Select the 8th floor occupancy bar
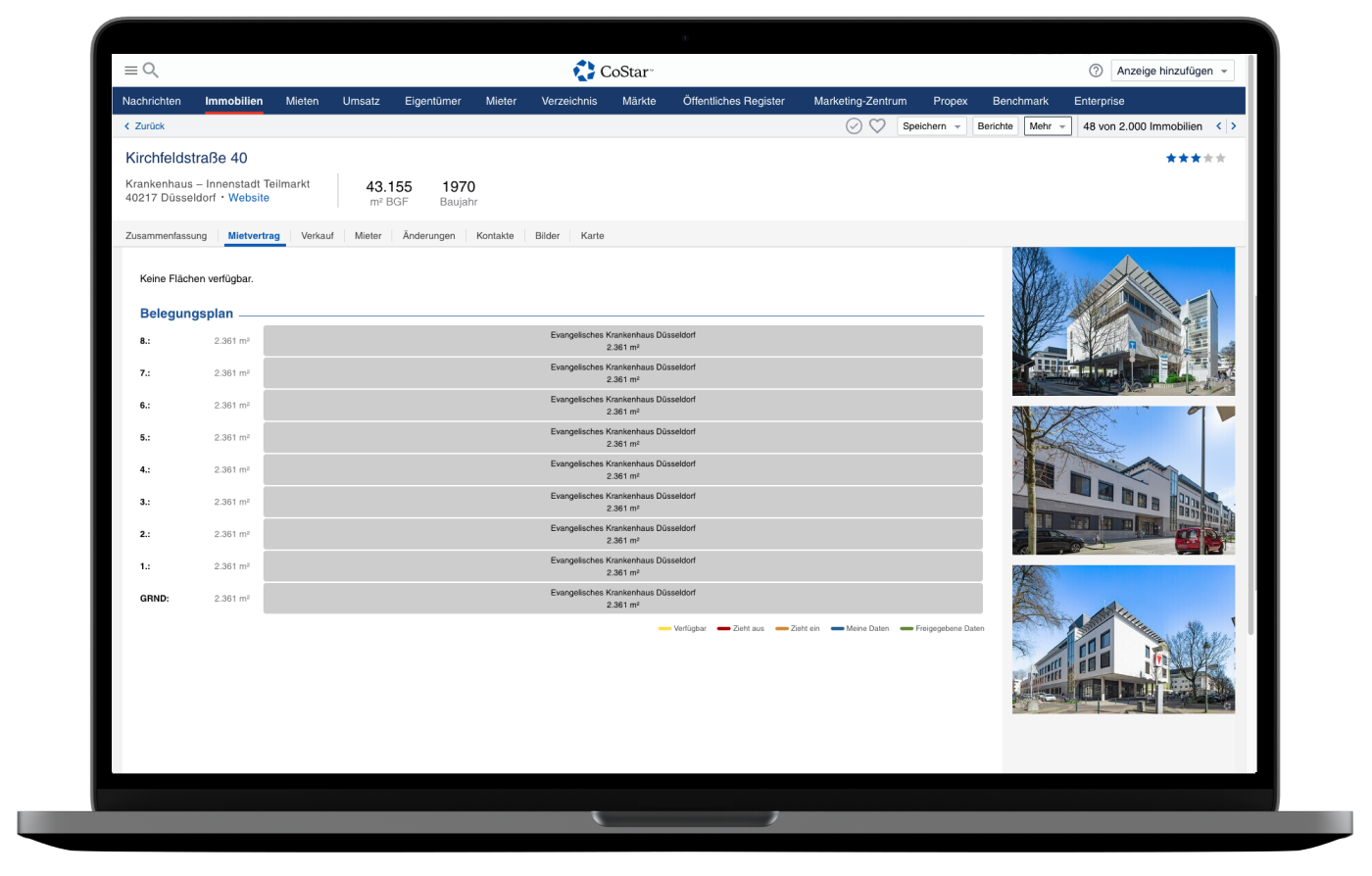The image size is (1372, 876). [x=622, y=341]
